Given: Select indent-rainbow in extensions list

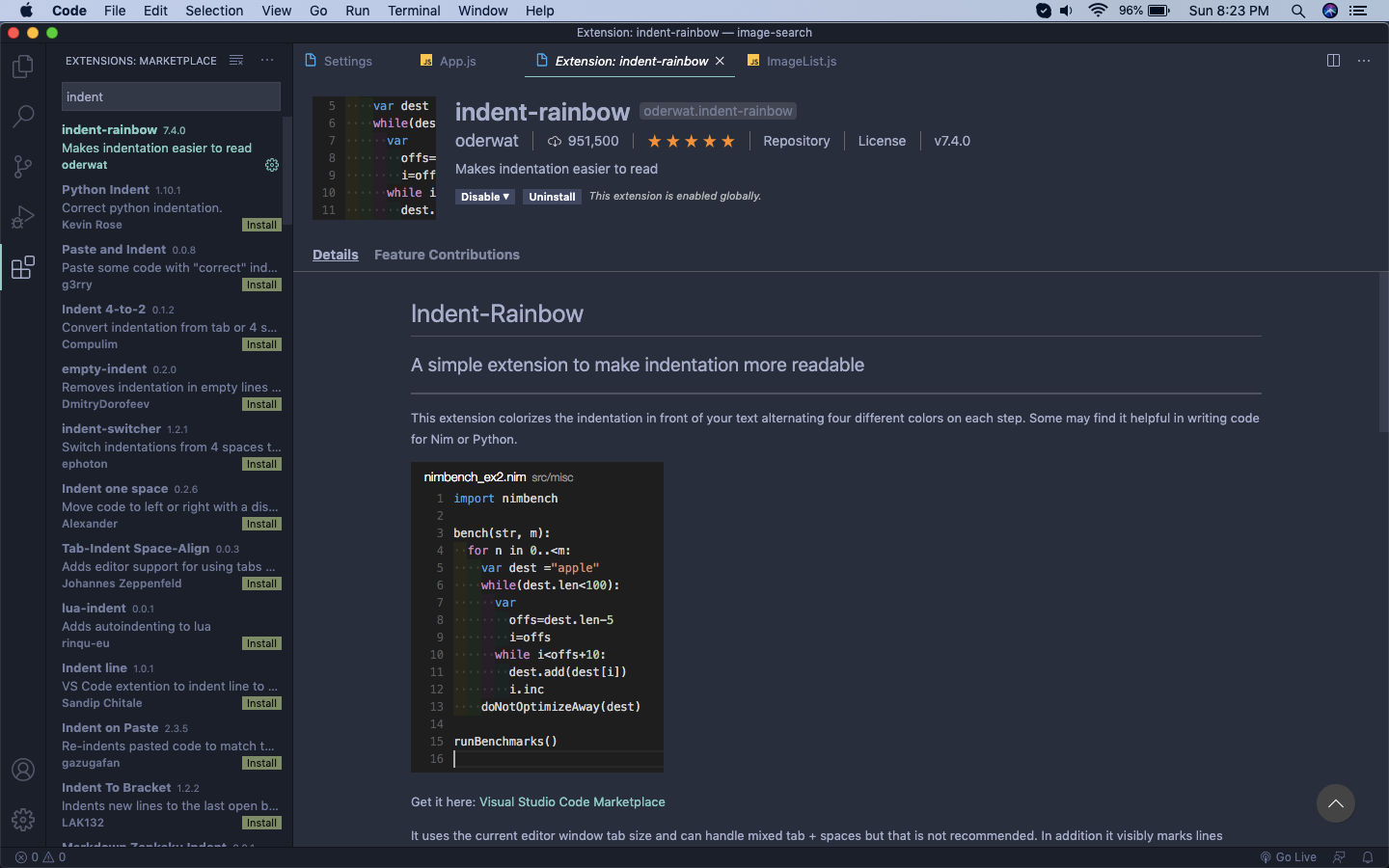Looking at the screenshot, I should click(x=170, y=147).
